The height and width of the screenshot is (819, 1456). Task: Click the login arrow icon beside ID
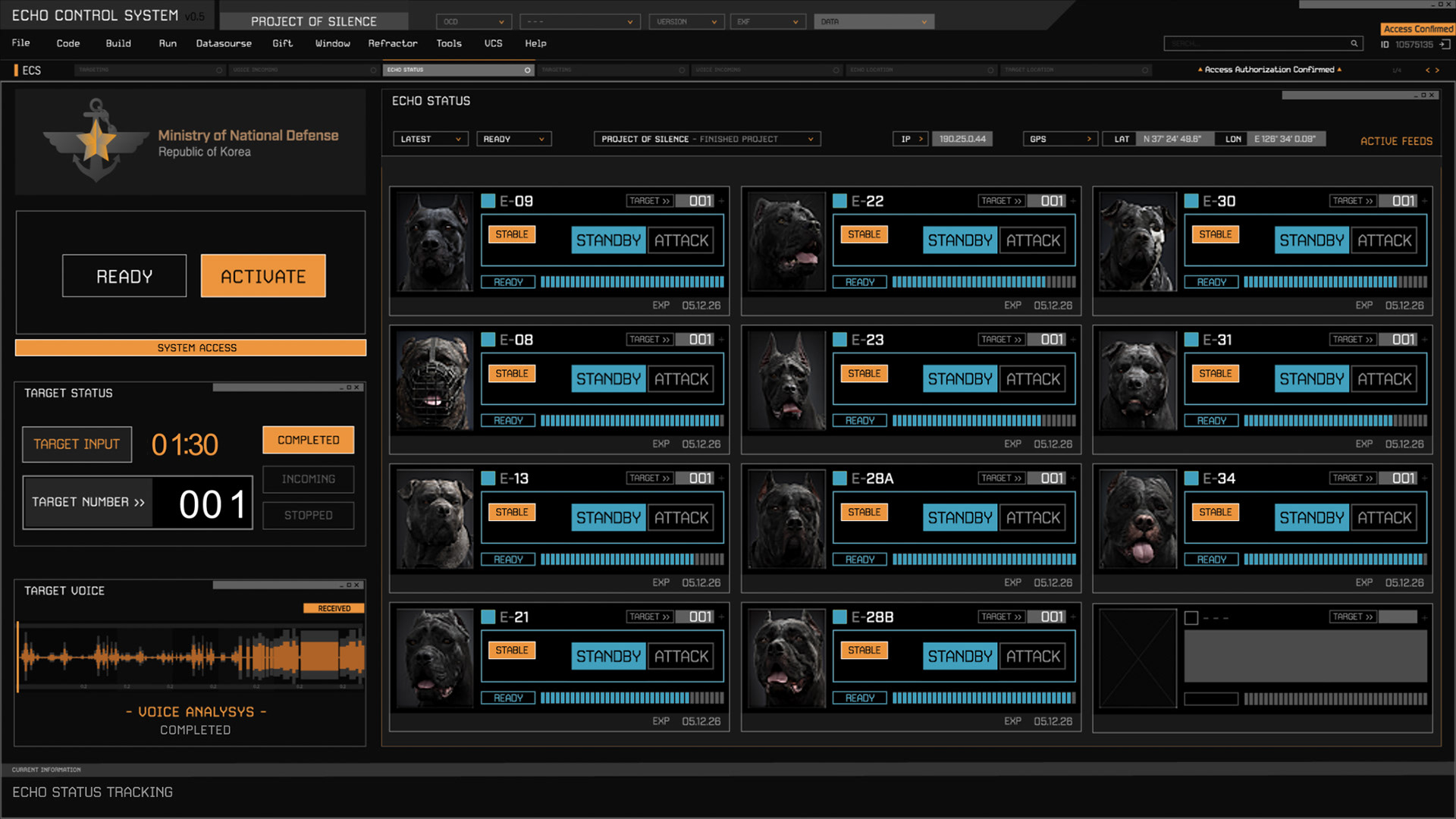pyautogui.click(x=1445, y=45)
